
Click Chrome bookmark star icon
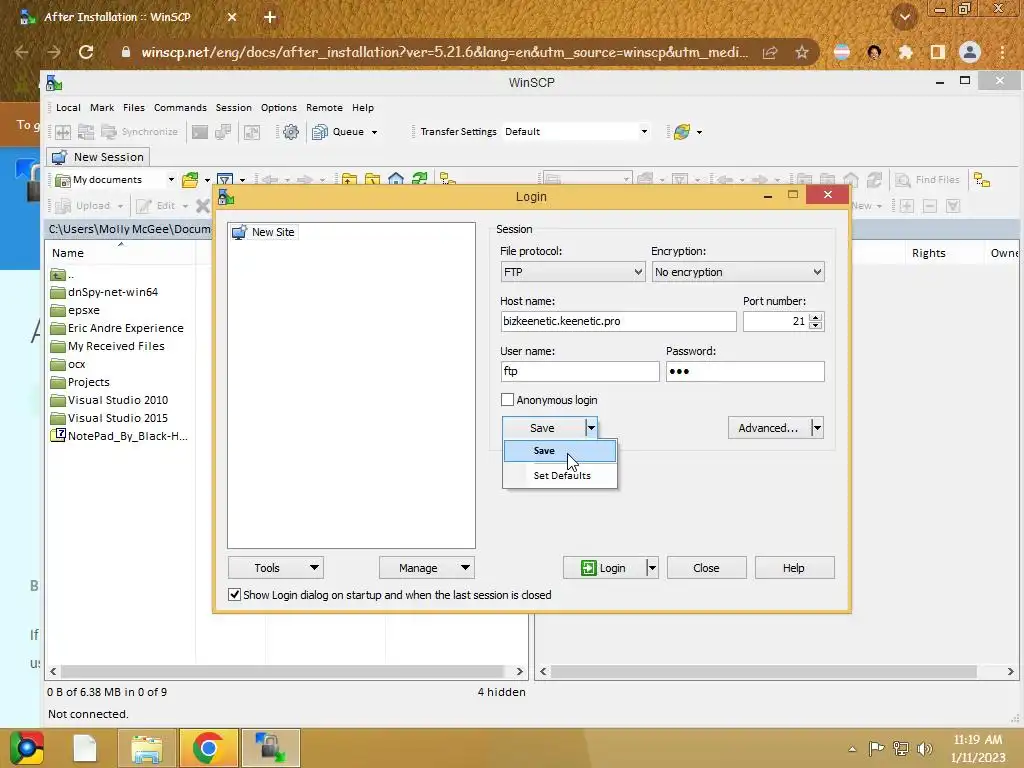tap(802, 52)
